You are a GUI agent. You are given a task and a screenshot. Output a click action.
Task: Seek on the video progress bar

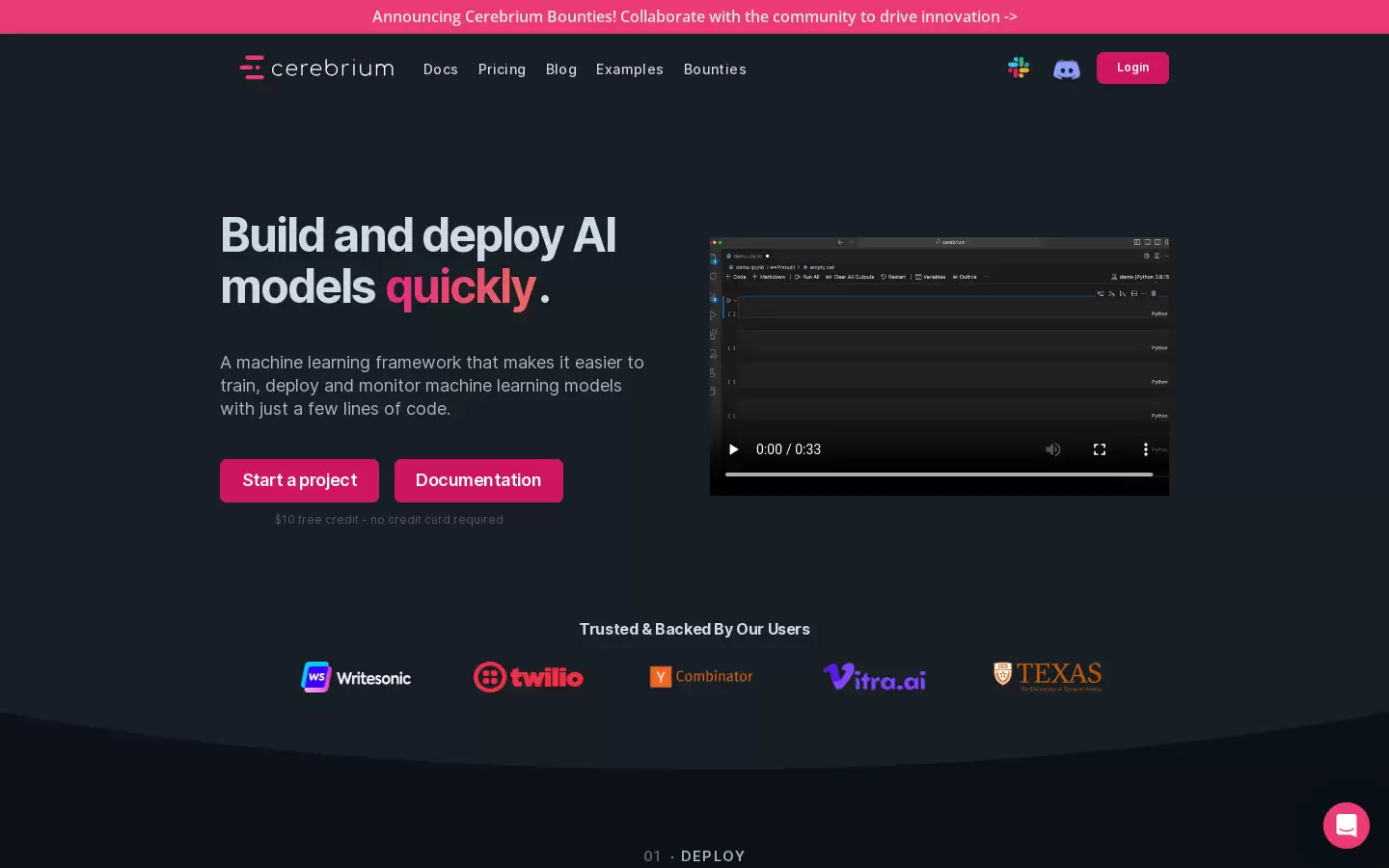click(939, 475)
